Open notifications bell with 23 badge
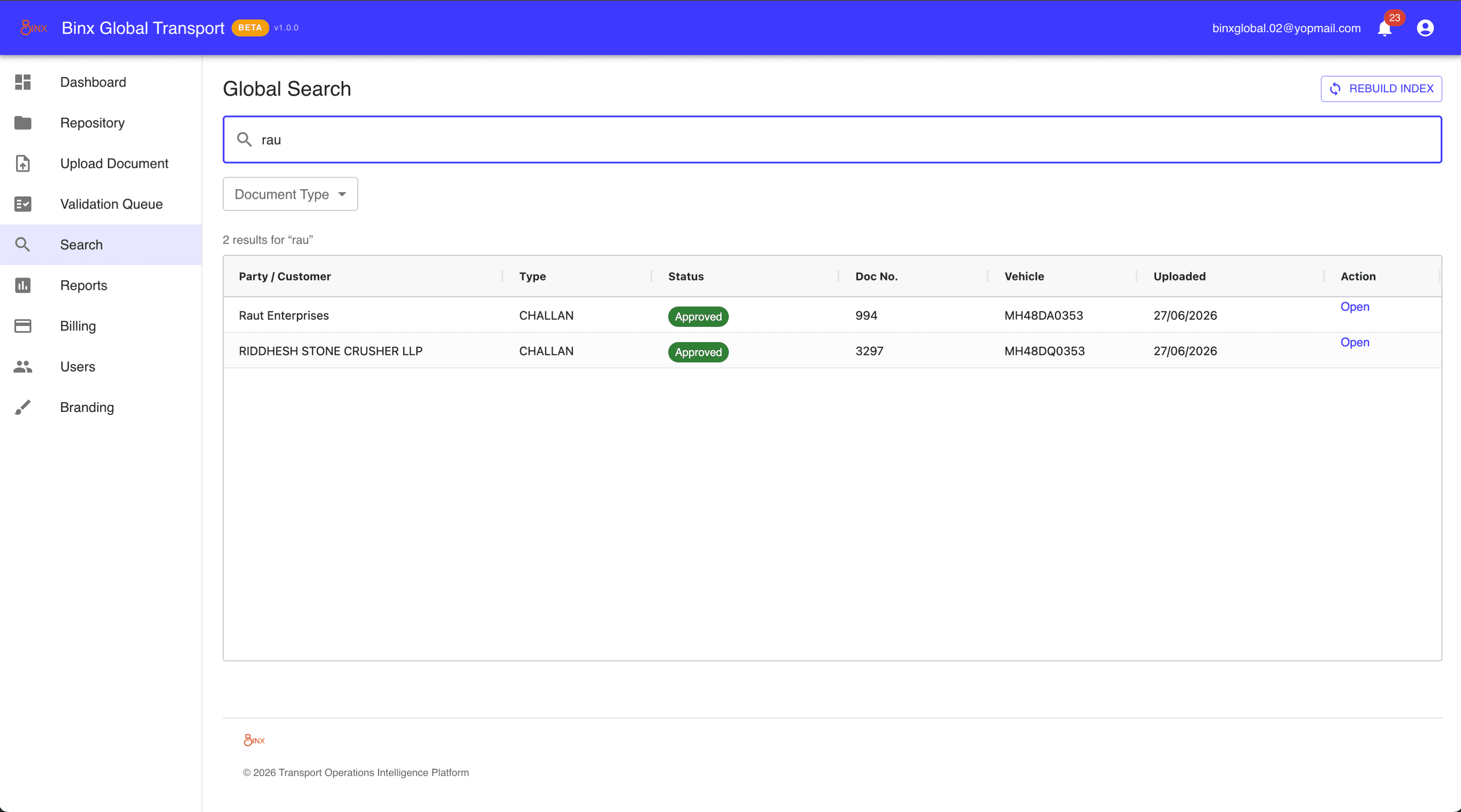 click(1384, 28)
